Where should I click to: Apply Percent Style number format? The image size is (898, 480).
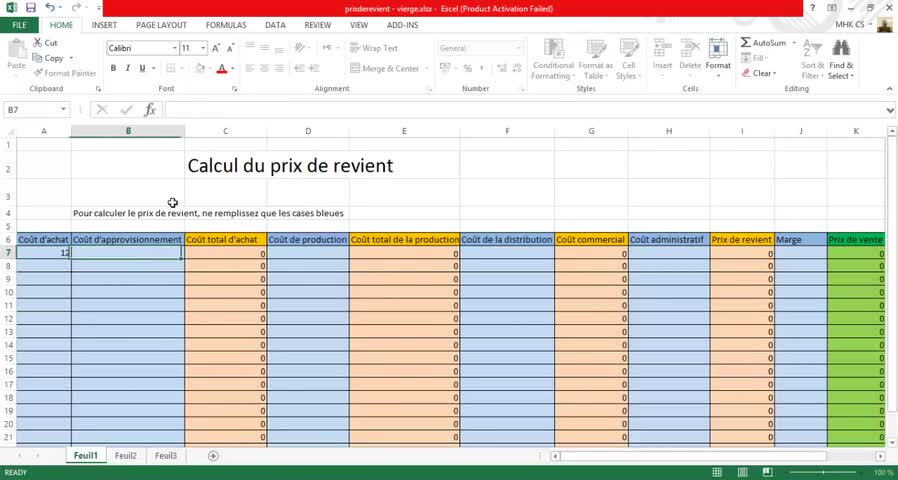pos(468,68)
